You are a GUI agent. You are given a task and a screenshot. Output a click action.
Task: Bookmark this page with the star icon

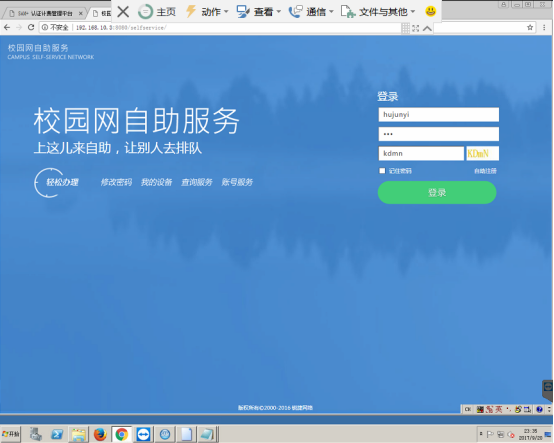[530, 28]
